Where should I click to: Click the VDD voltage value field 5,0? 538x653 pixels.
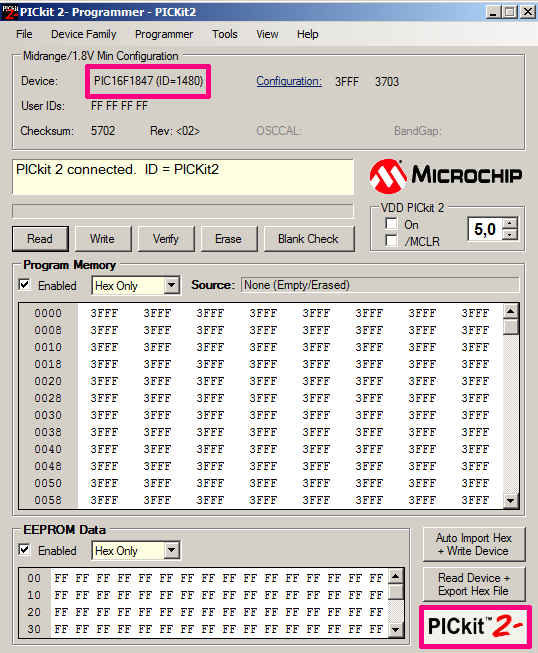(x=485, y=229)
